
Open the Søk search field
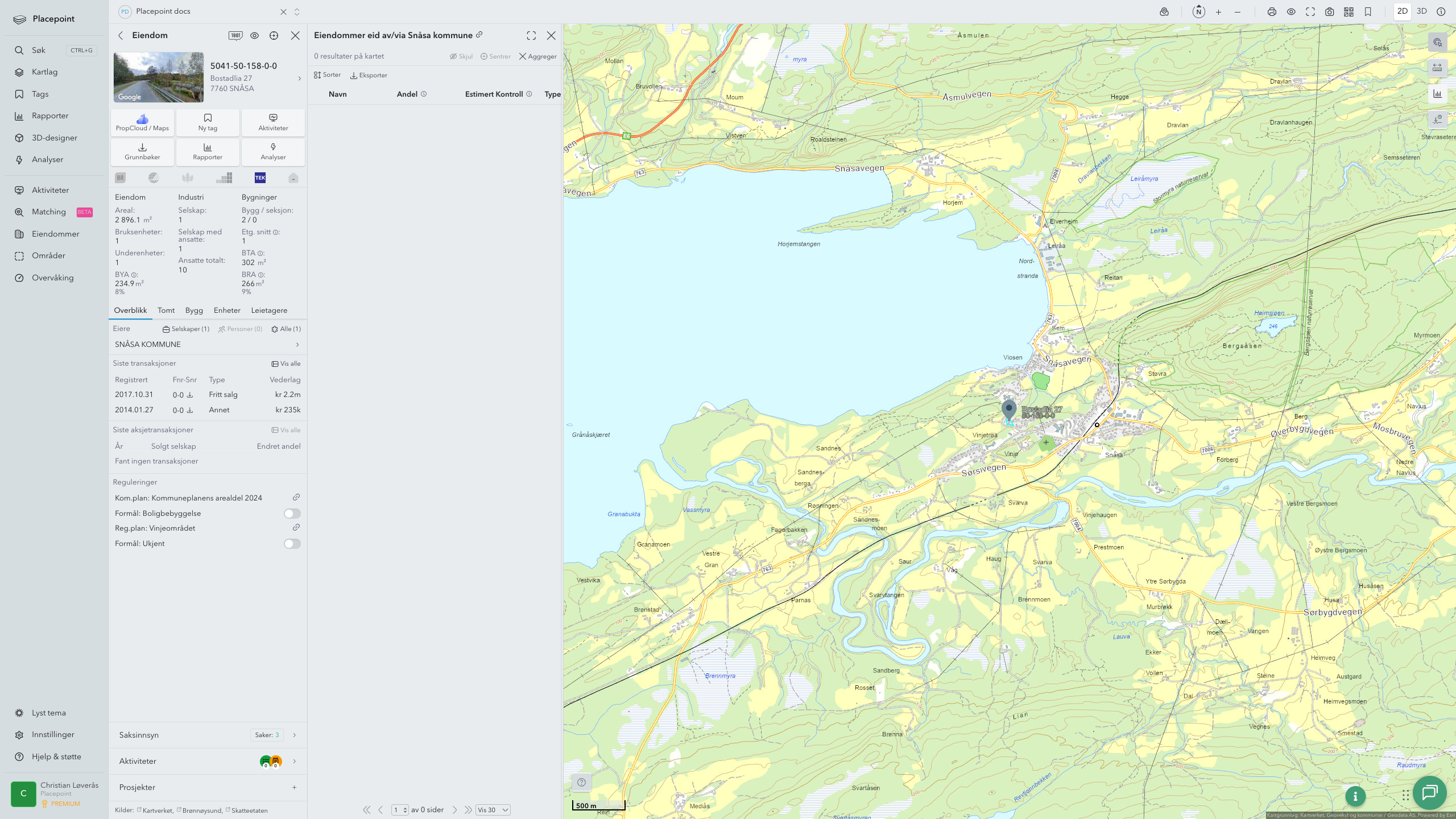click(x=54, y=50)
